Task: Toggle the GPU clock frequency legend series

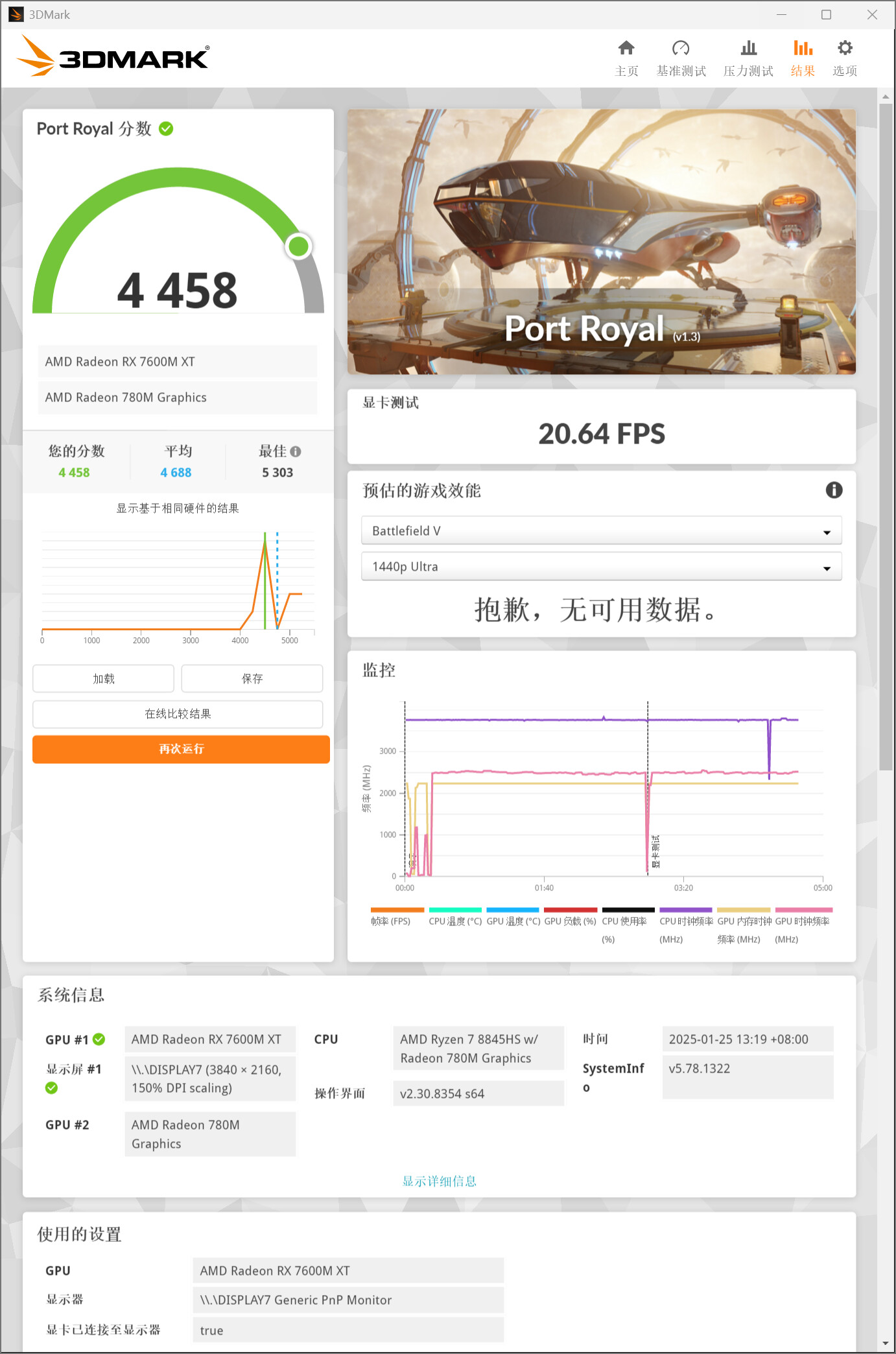Action: [803, 921]
